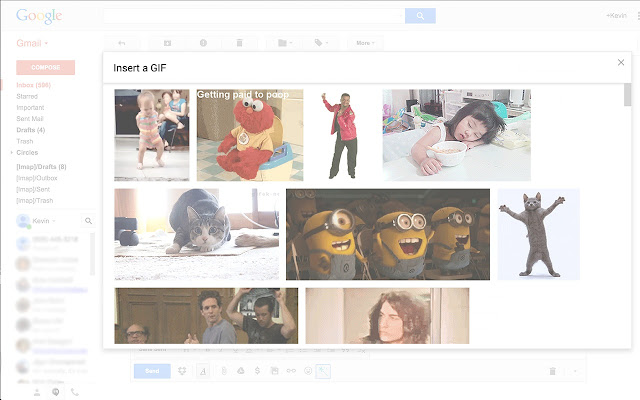Viewport: 640px width, 400px height.
Task: Open the Gmail product dropdown
Action: pos(32,43)
